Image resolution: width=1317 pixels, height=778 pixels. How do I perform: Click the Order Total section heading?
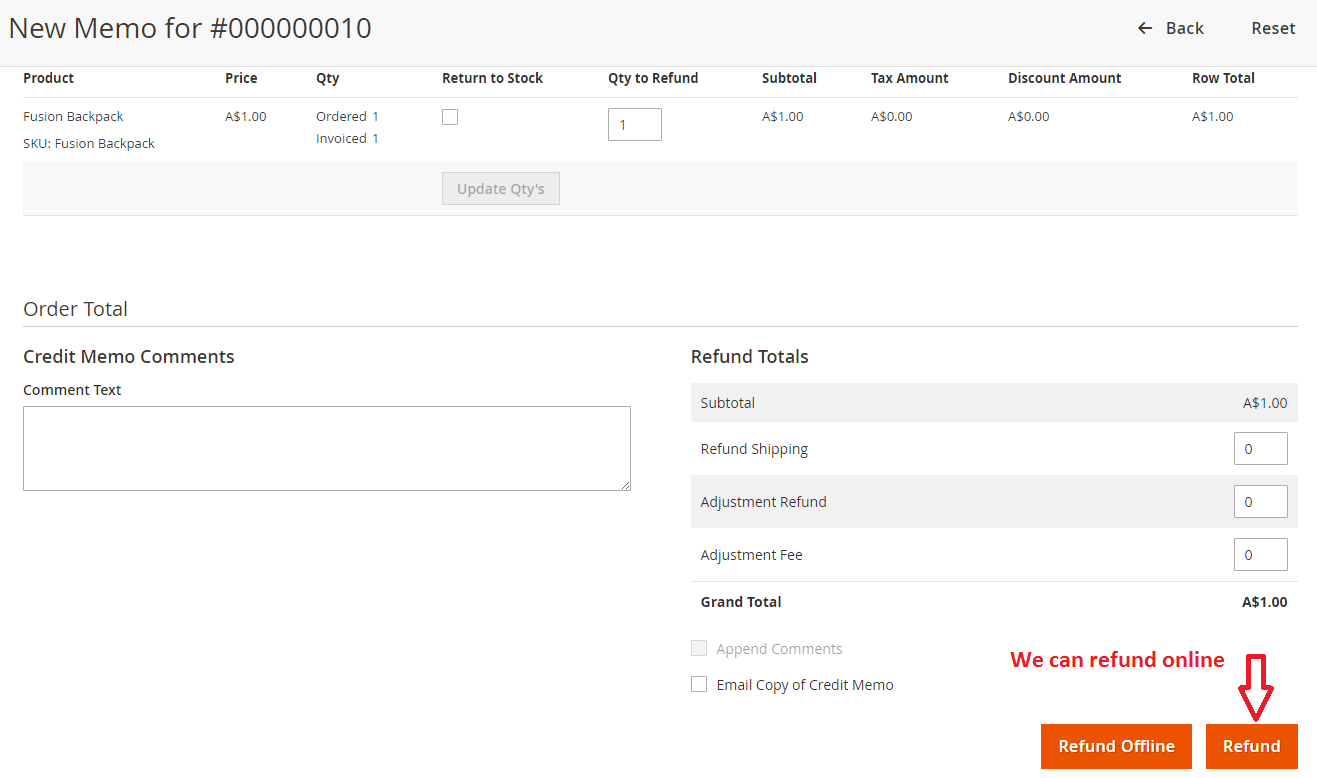pos(76,309)
